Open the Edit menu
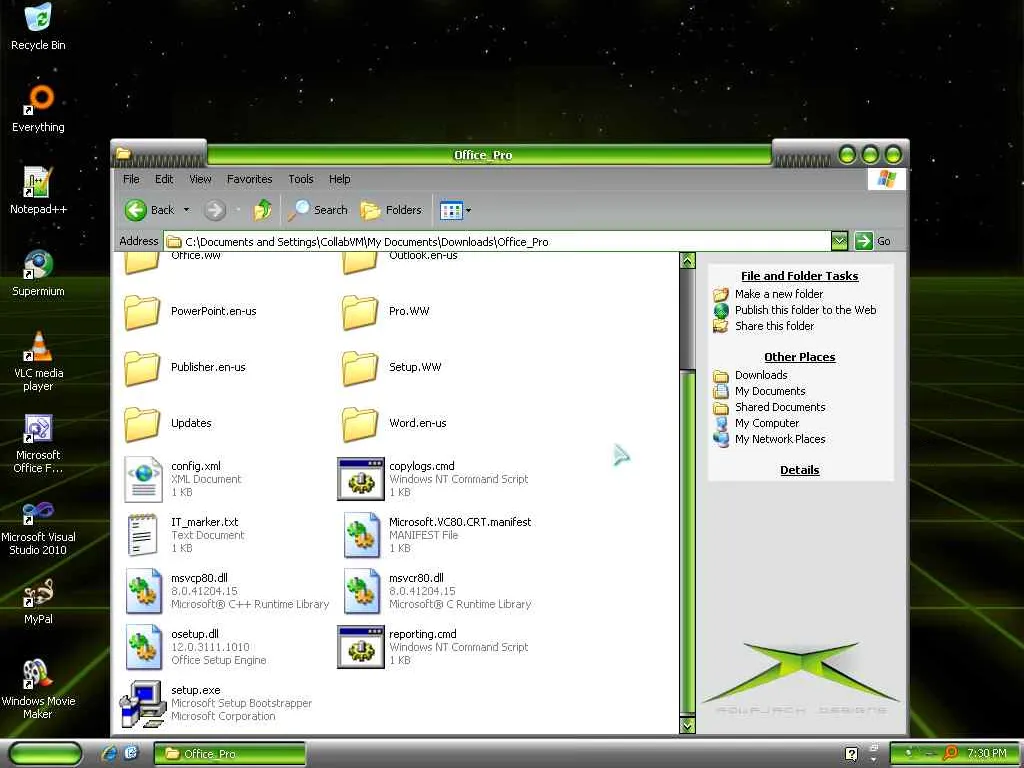This screenshot has width=1024, height=768. [x=164, y=179]
